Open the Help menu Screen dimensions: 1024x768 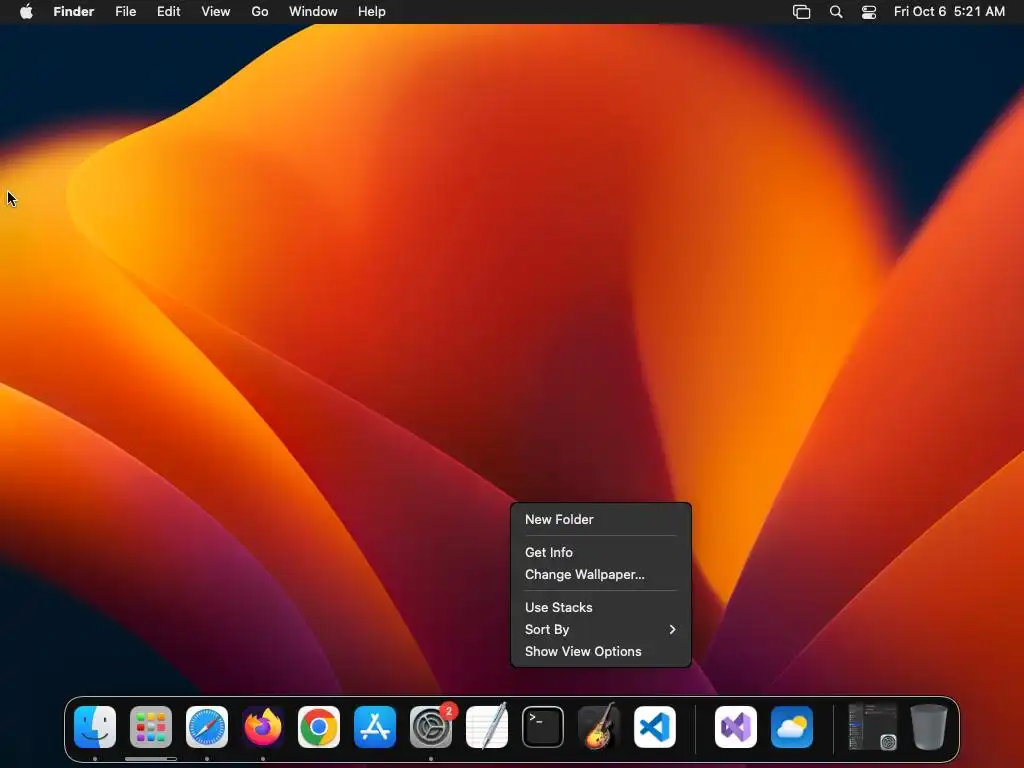click(x=372, y=12)
